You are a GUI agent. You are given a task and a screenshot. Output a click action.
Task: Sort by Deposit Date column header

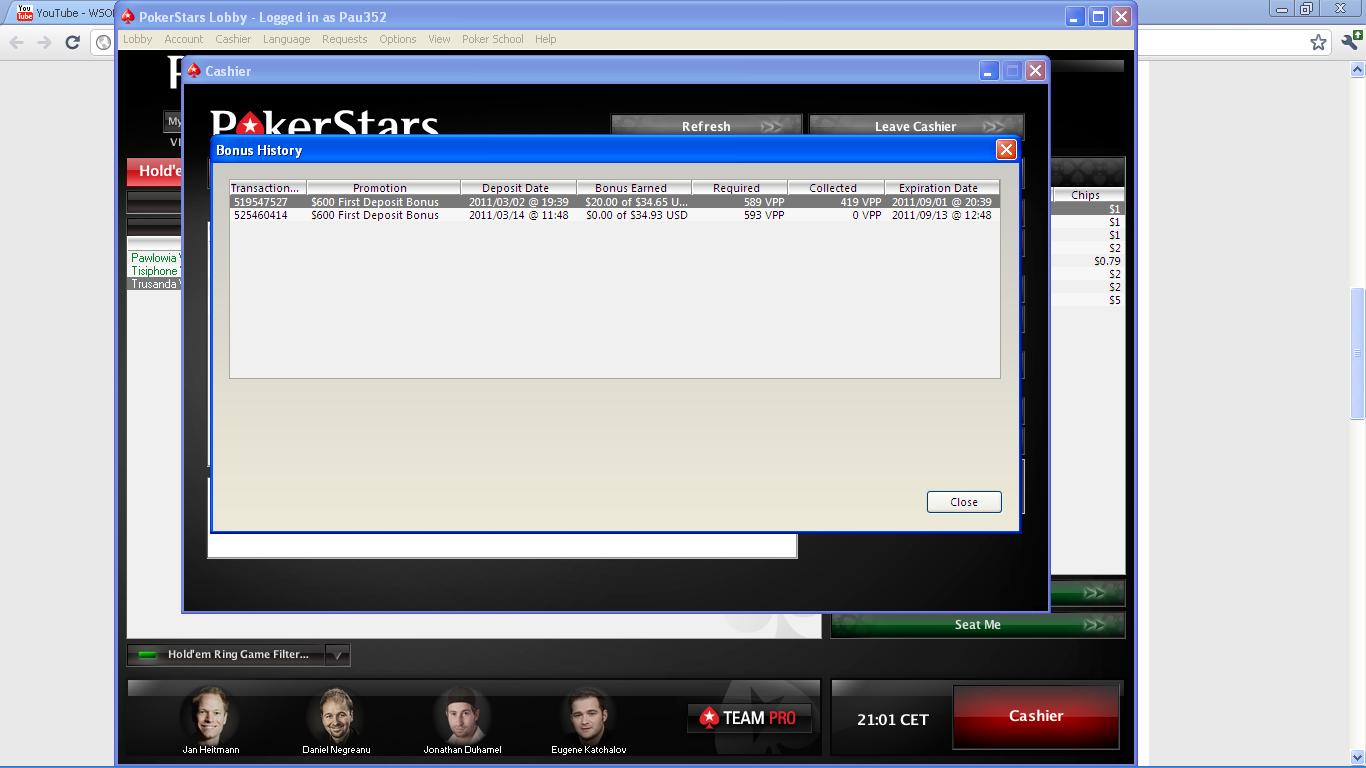pyautogui.click(x=518, y=188)
